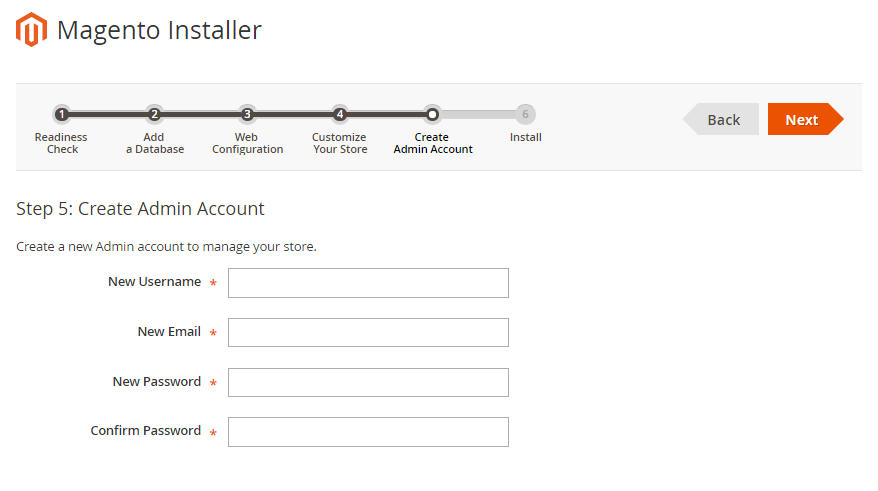Click into the New Email field

[368, 333]
